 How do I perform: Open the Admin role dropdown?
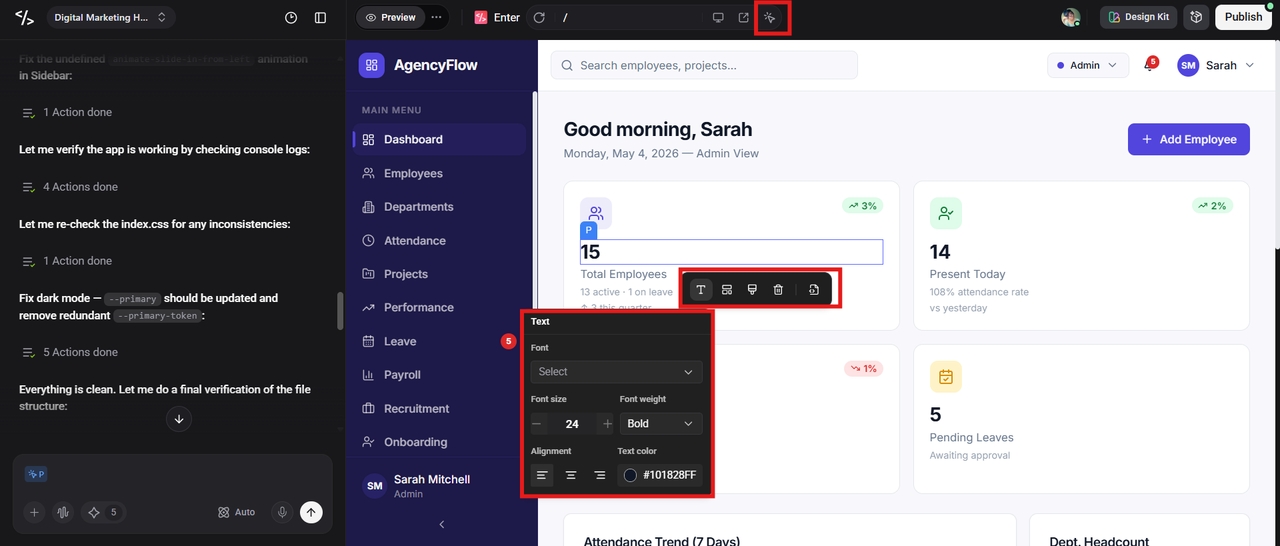click(1088, 66)
